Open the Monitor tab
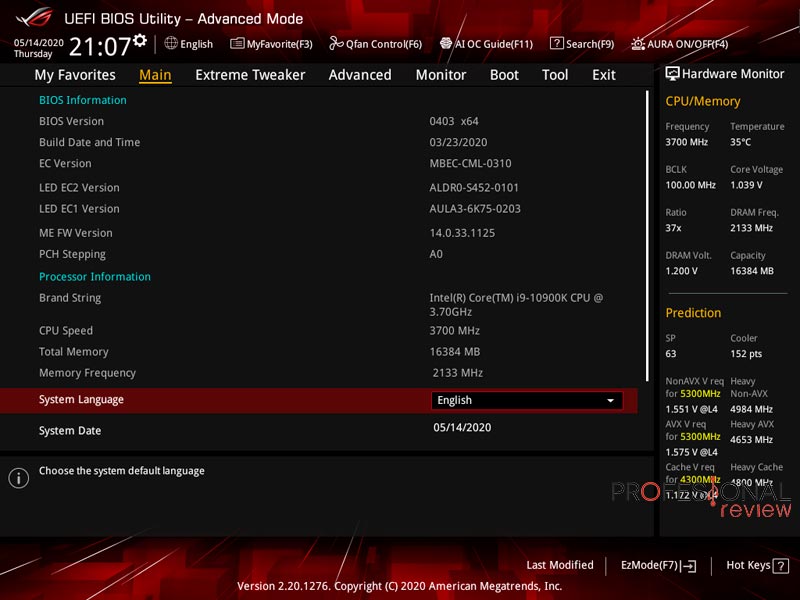800x600 pixels. pyautogui.click(x=441, y=75)
